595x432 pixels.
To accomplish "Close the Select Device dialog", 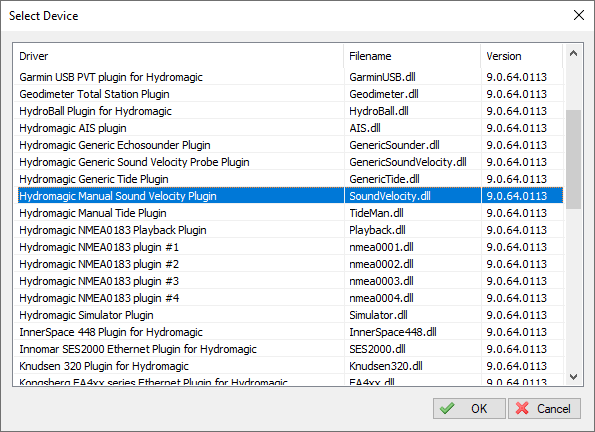I will point(579,16).
